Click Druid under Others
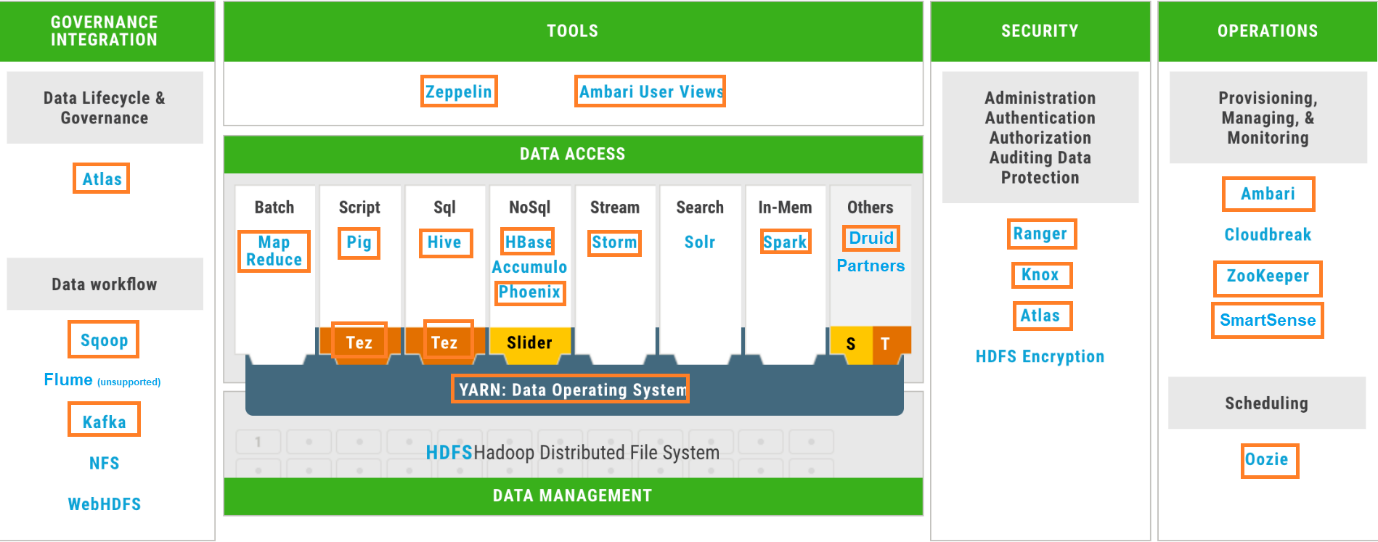The image size is (1378, 542). [870, 238]
